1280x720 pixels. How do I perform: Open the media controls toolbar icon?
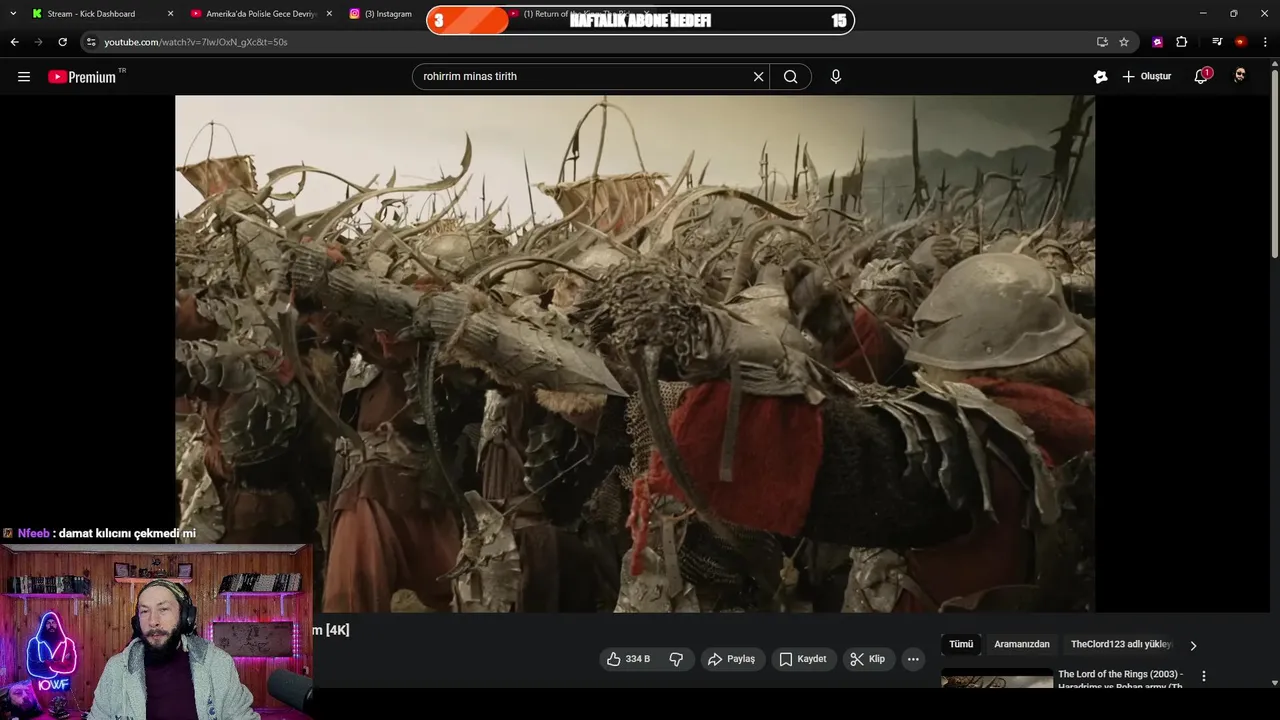pos(1217,42)
